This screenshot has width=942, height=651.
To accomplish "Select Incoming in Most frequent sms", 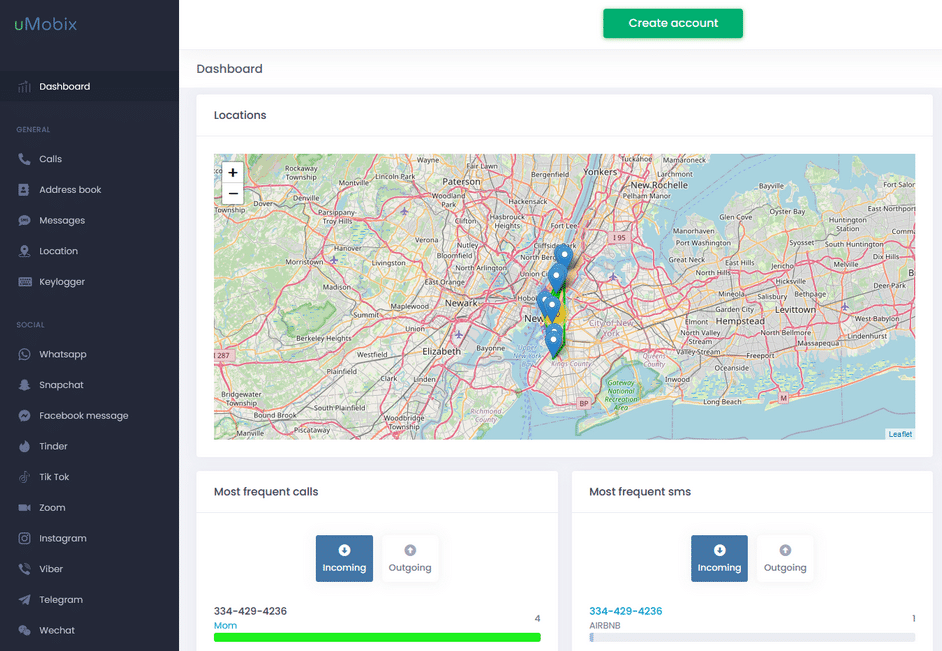I will (x=719, y=559).
